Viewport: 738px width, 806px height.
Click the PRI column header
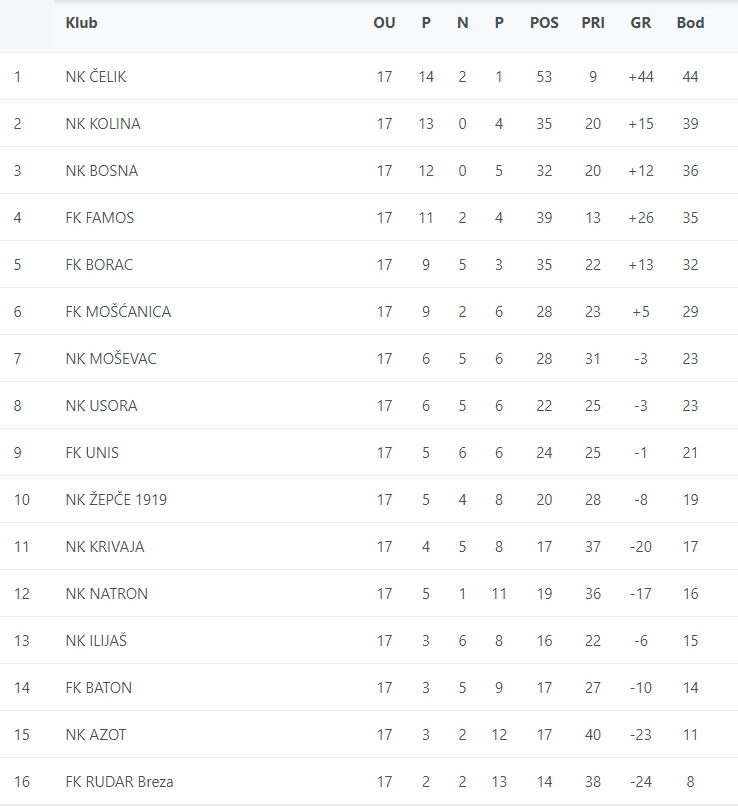(x=593, y=23)
